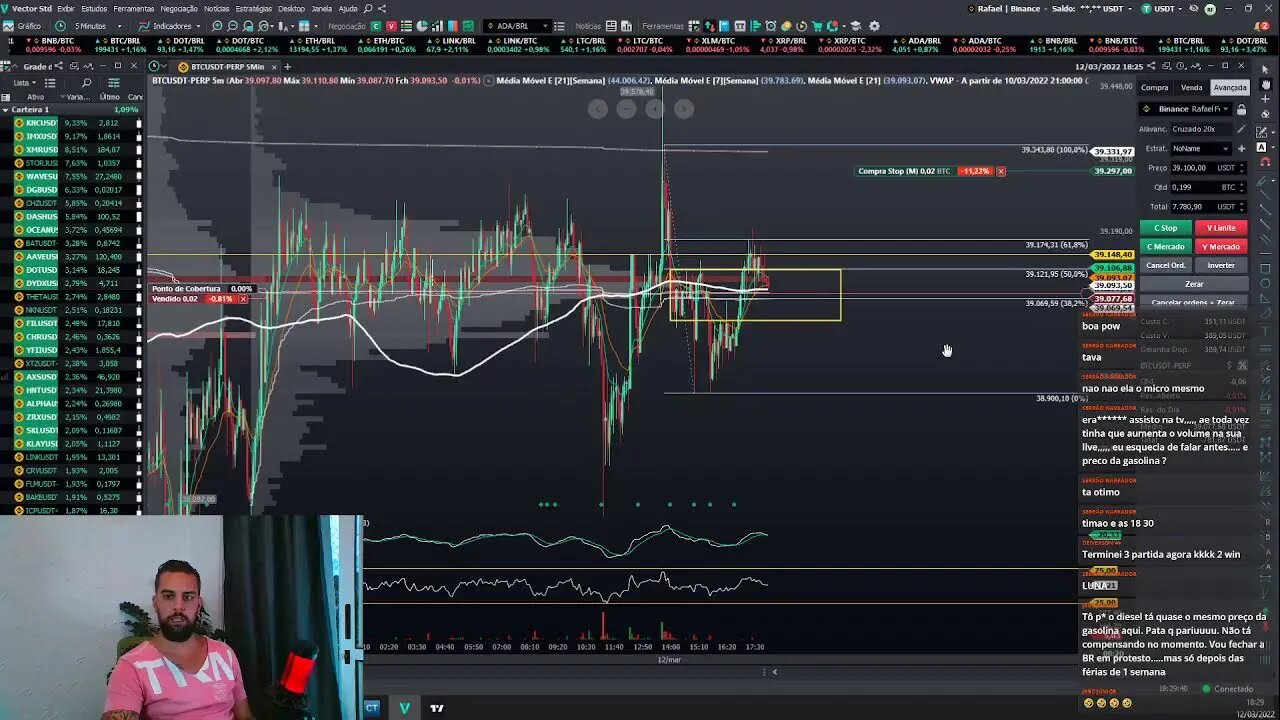Viewport: 1280px width, 720px height.
Task: Click the TradingView icon in the taskbar
Action: click(x=437, y=708)
